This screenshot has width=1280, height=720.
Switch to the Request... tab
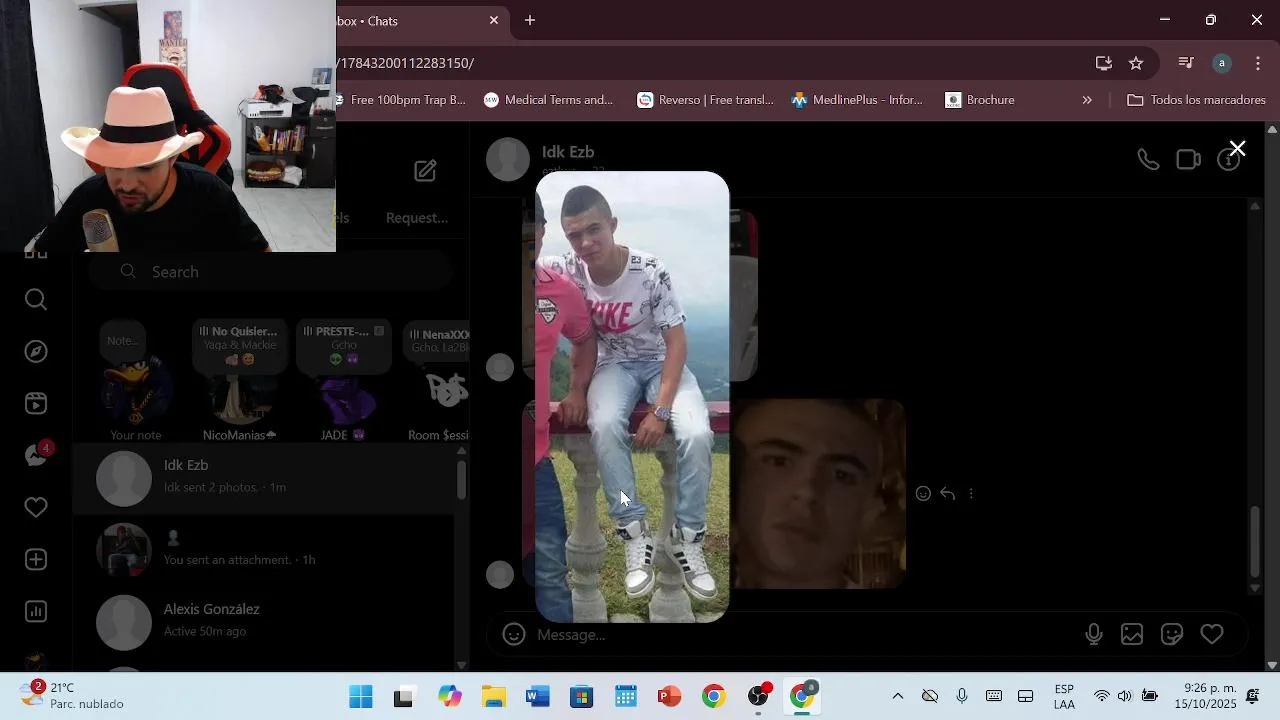[417, 218]
